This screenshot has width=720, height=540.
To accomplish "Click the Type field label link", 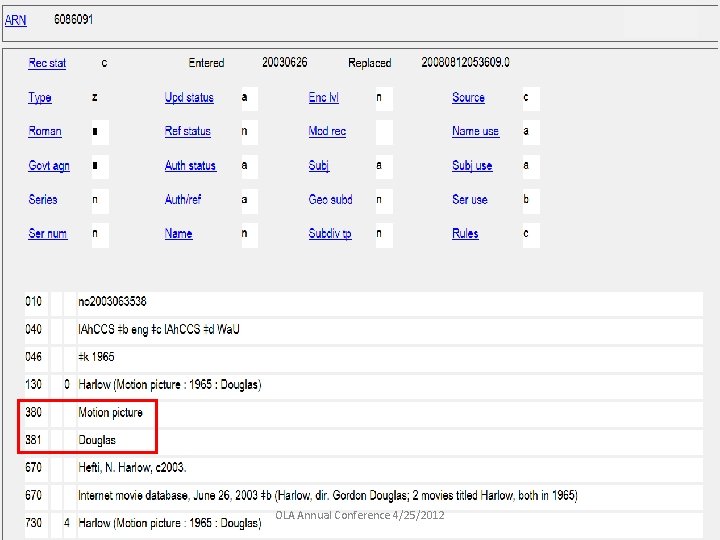I will (40, 98).
